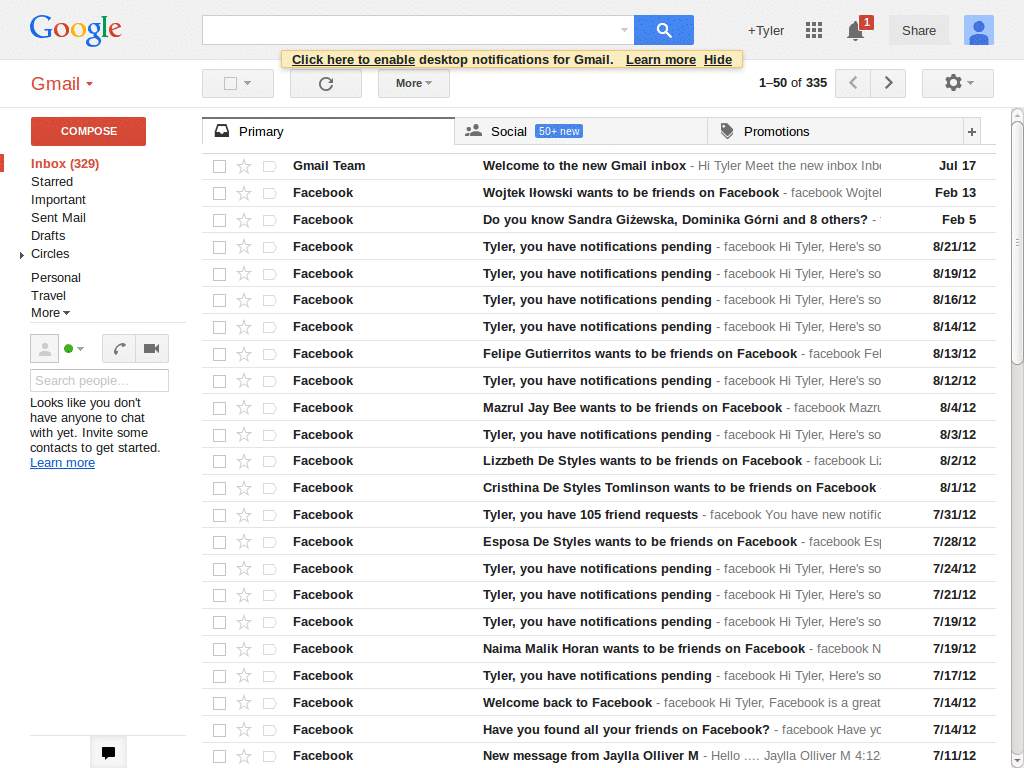
Task: Switch to the Social tab
Action: pos(510,130)
